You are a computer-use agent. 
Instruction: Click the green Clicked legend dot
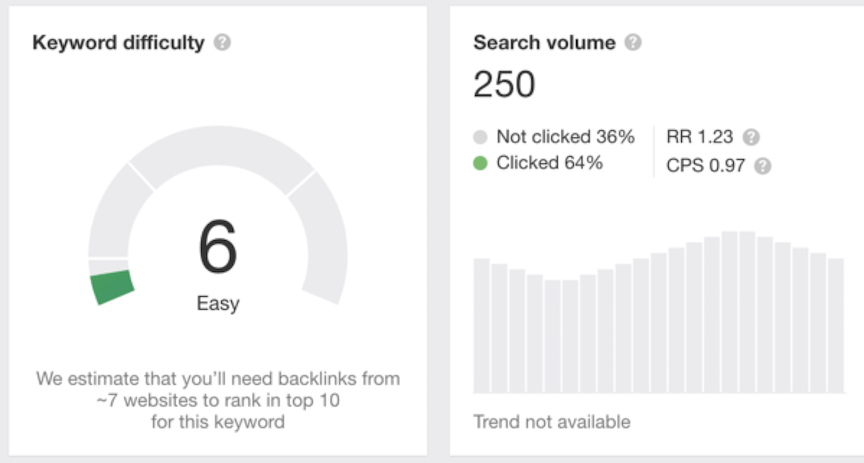(480, 163)
